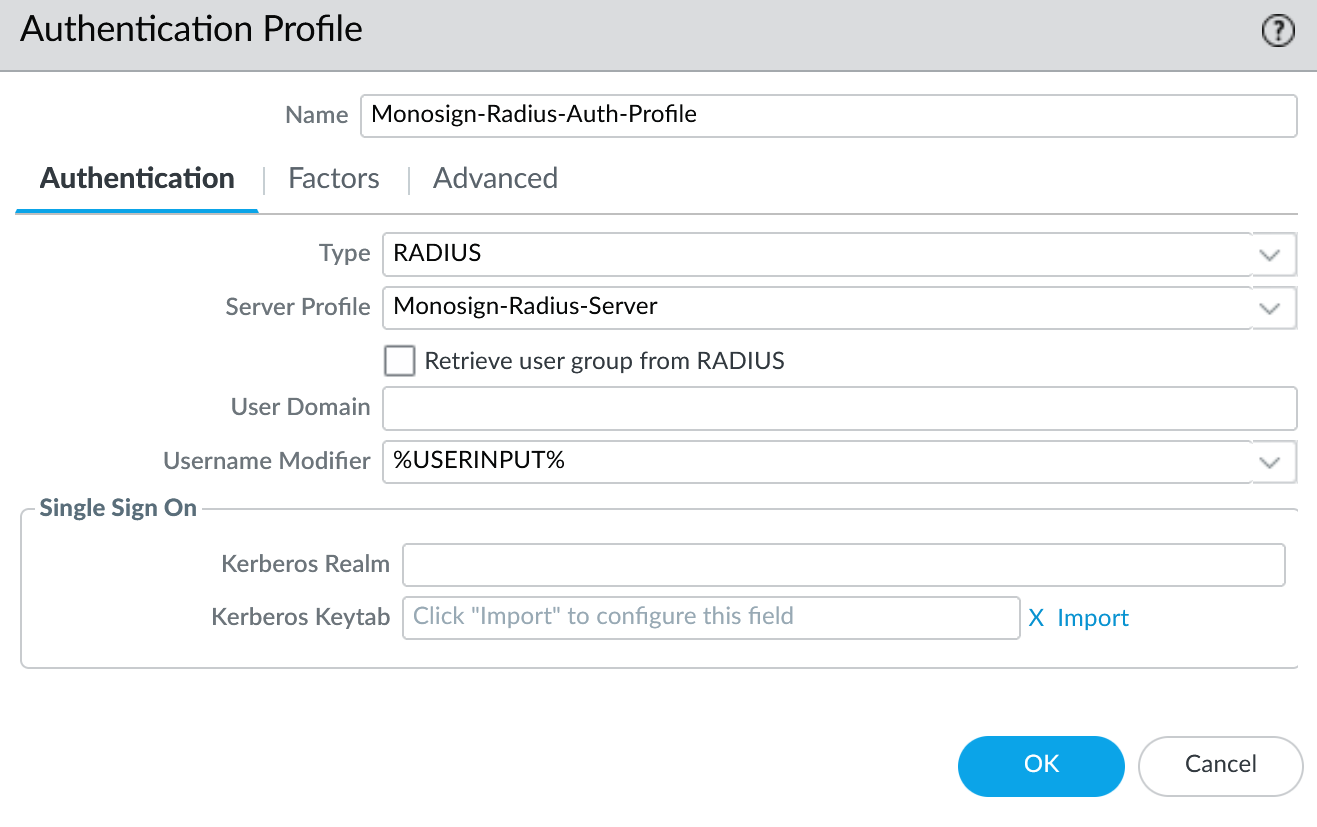Select the Authentication tab
This screenshot has height=827, width=1317.
pos(137,179)
